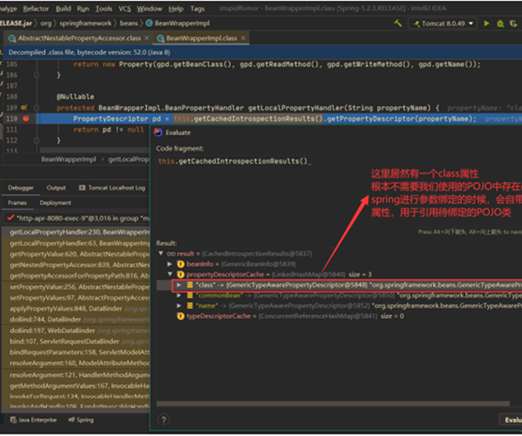Viewport: 522px width, 436px height.
Task: Run the Tomcat configuration with green arrow
Action: click(486, 23)
